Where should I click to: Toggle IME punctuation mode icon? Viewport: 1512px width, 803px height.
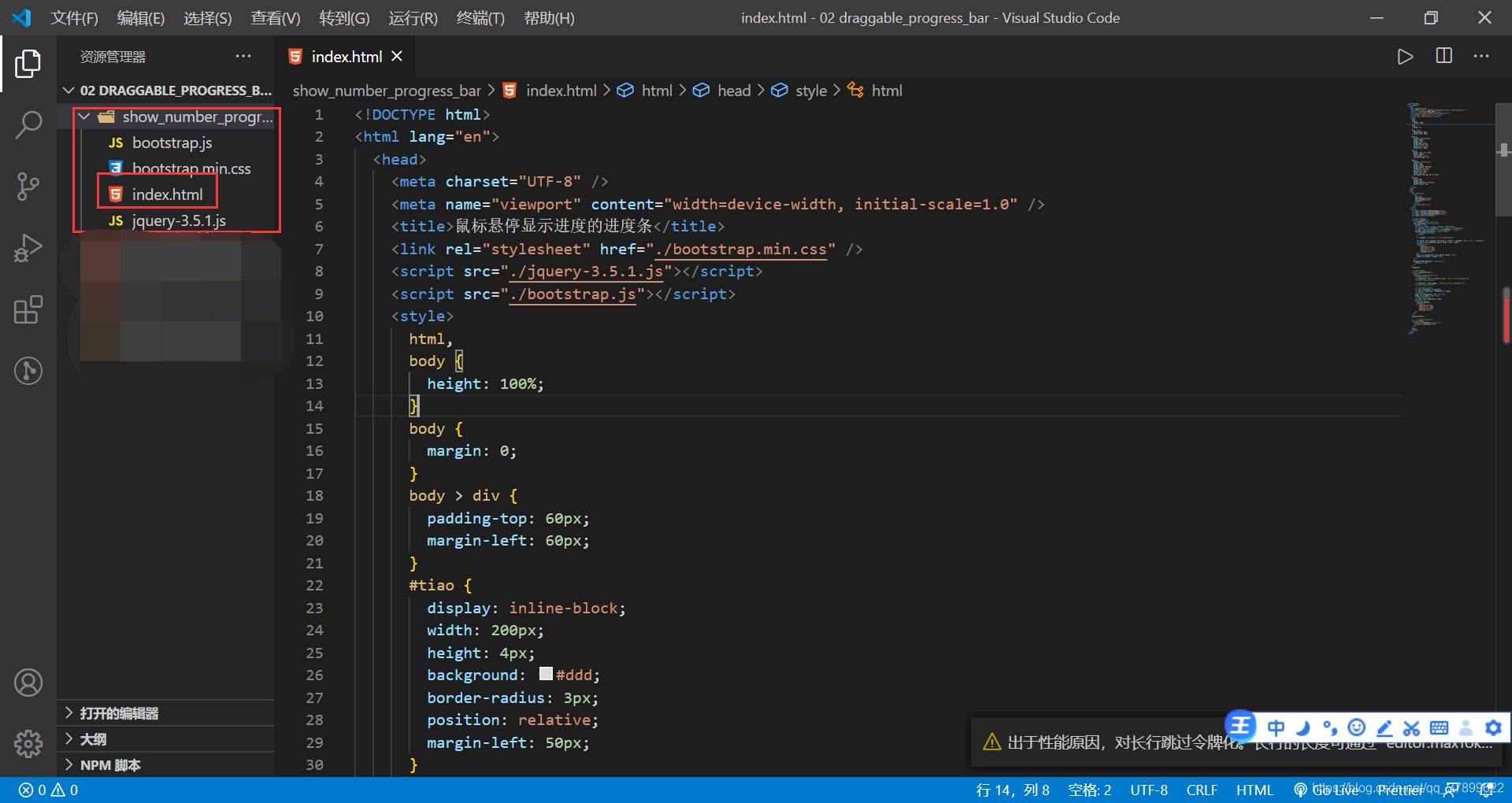1330,727
